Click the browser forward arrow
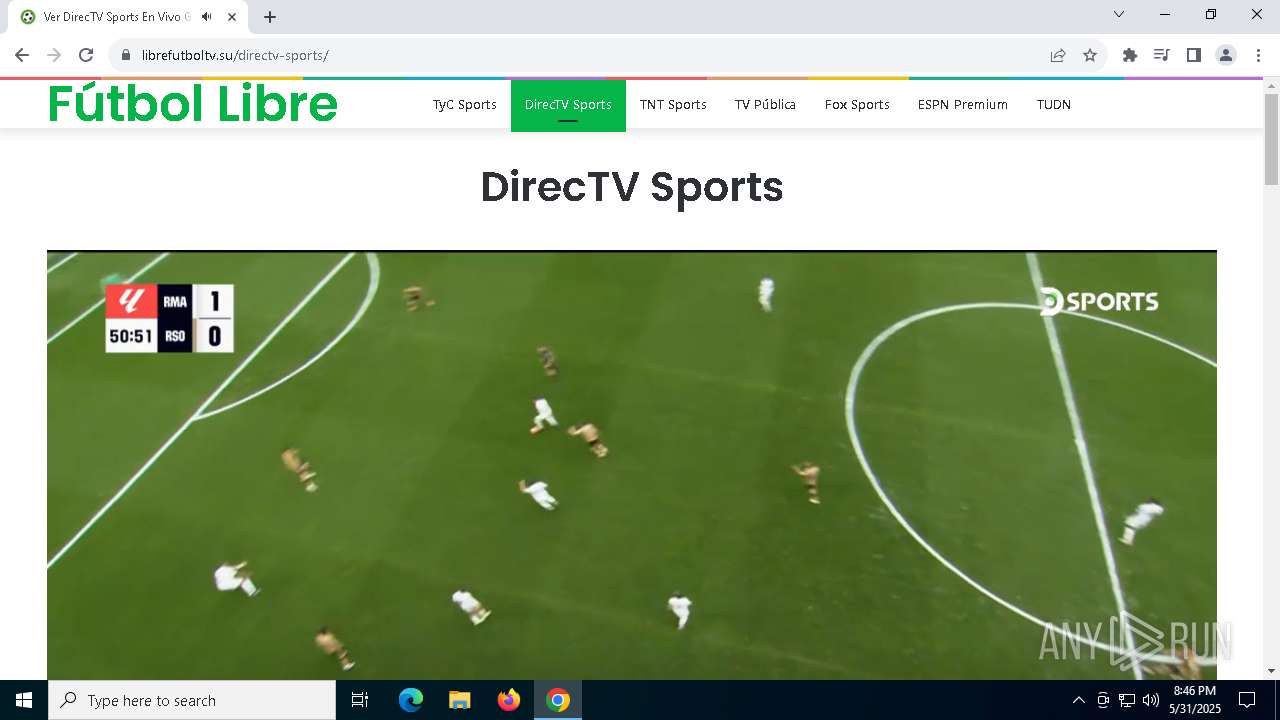The image size is (1280, 720). pyautogui.click(x=54, y=55)
